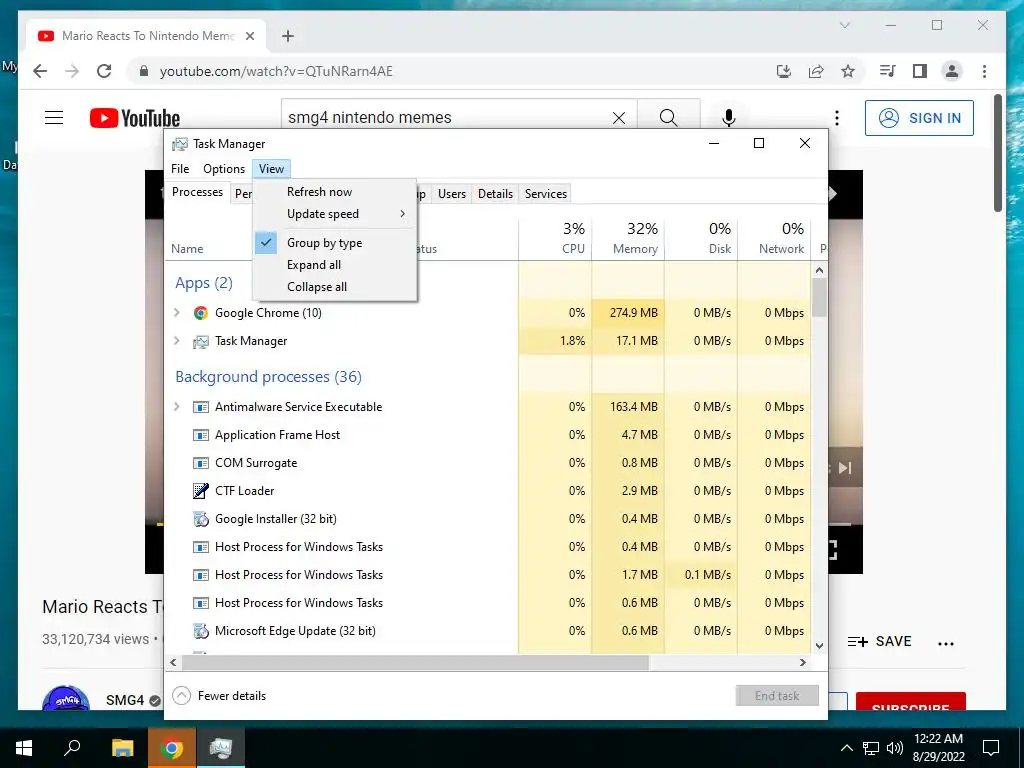Click the Application Frame Host icon
This screenshot has width=1024, height=768.
[x=200, y=435]
